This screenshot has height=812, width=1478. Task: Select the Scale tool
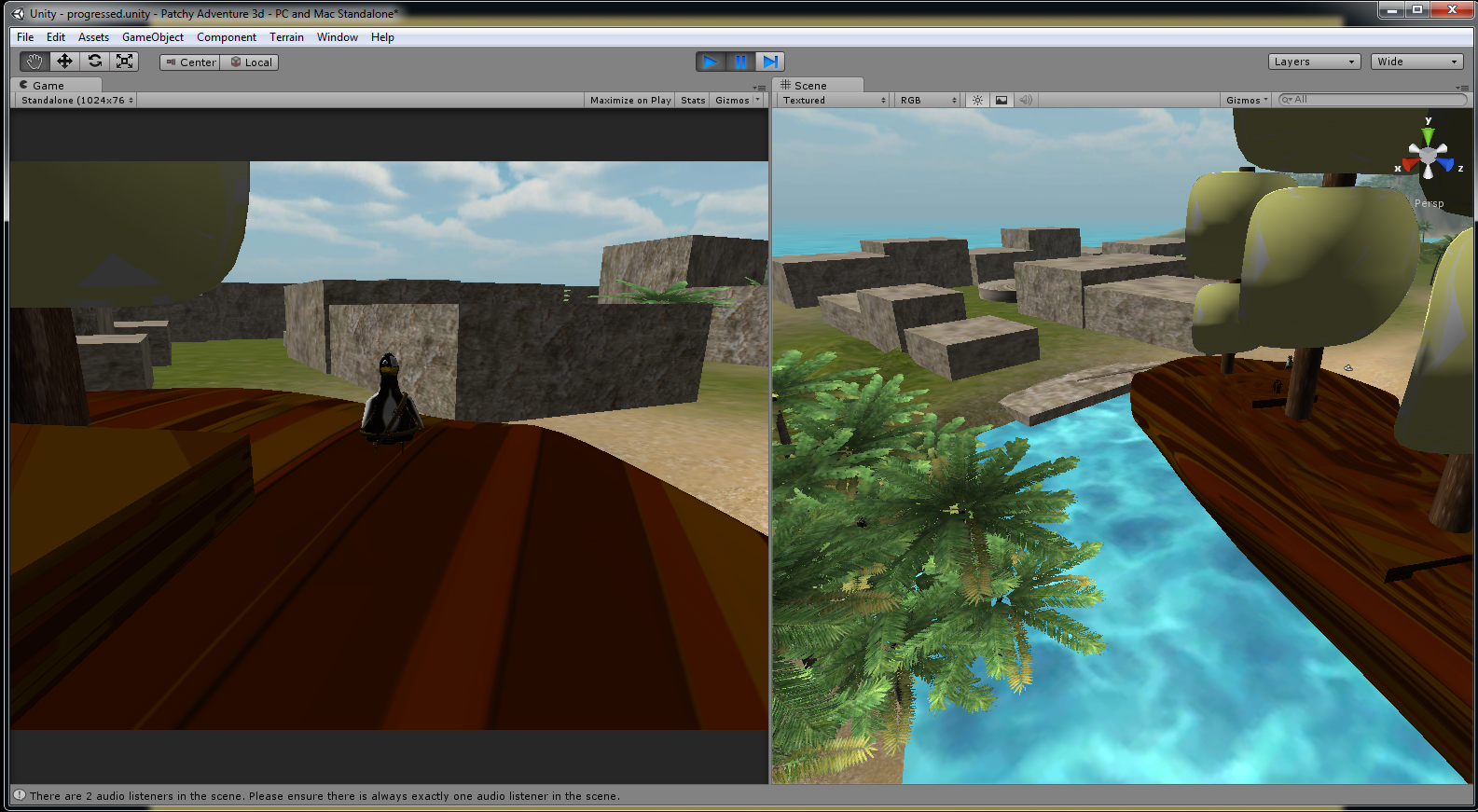point(124,62)
